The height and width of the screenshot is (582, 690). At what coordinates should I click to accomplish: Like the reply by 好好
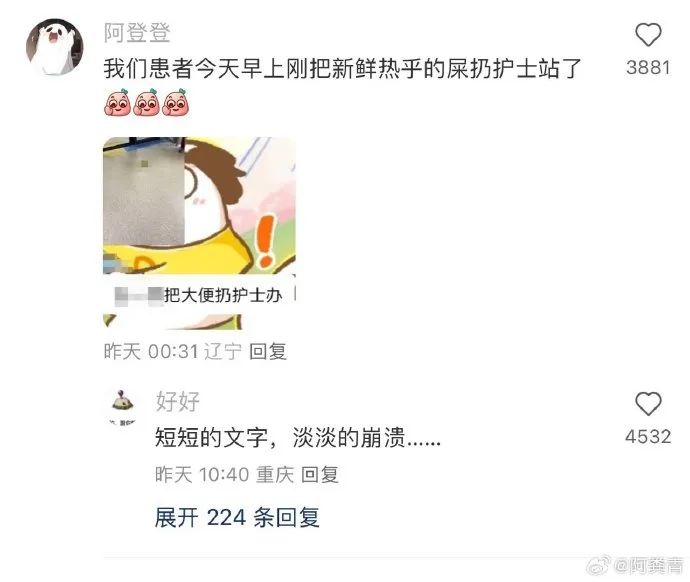point(648,404)
